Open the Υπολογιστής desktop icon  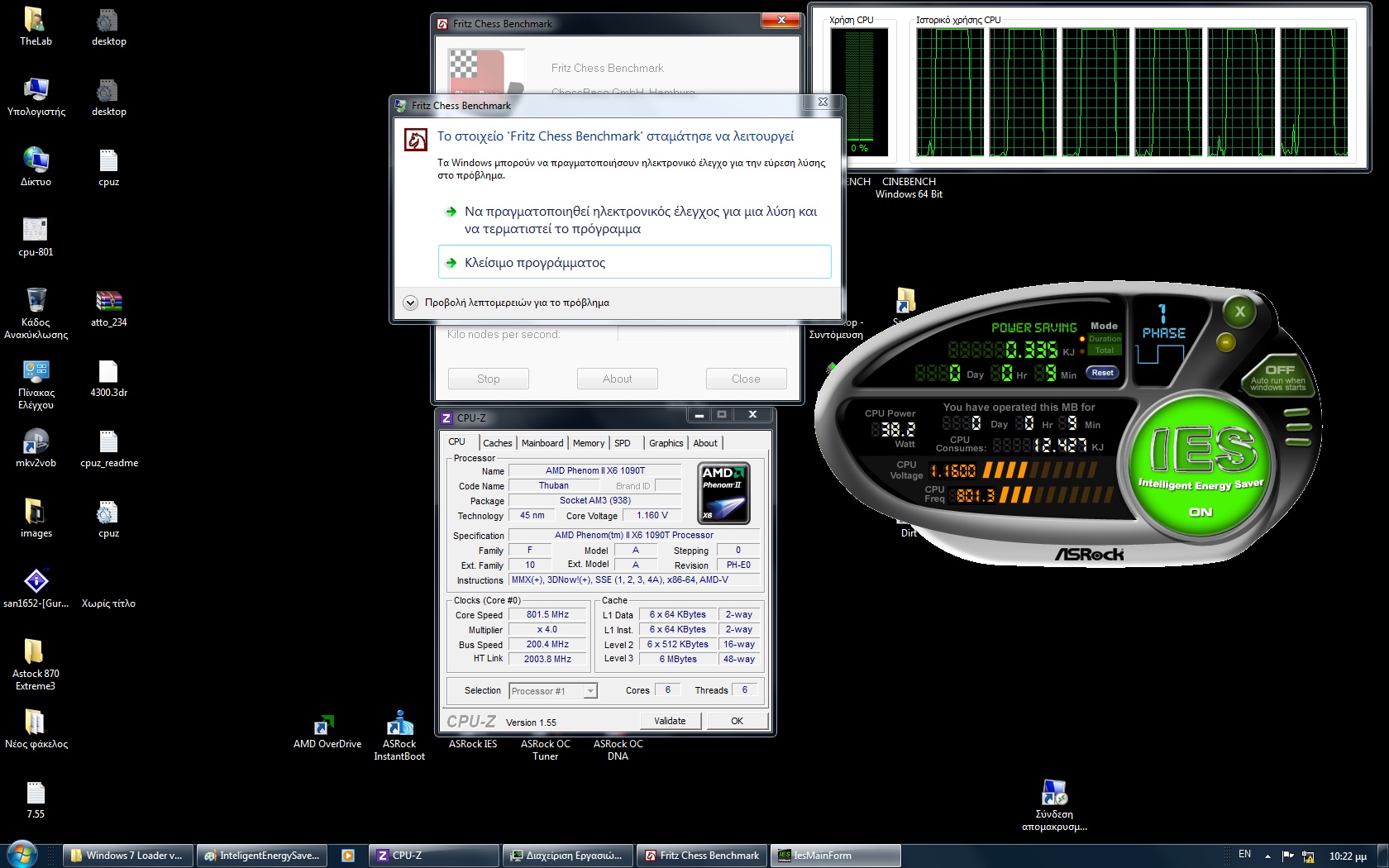(36, 97)
